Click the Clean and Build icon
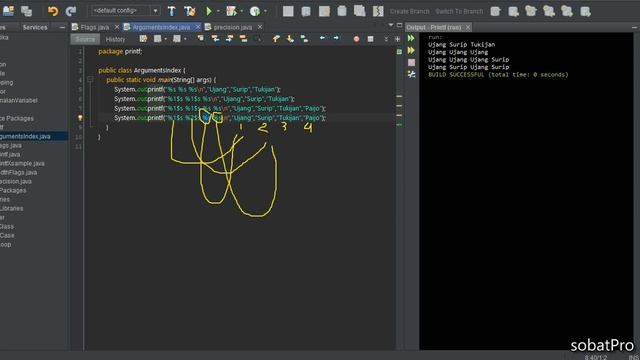 (x=189, y=11)
